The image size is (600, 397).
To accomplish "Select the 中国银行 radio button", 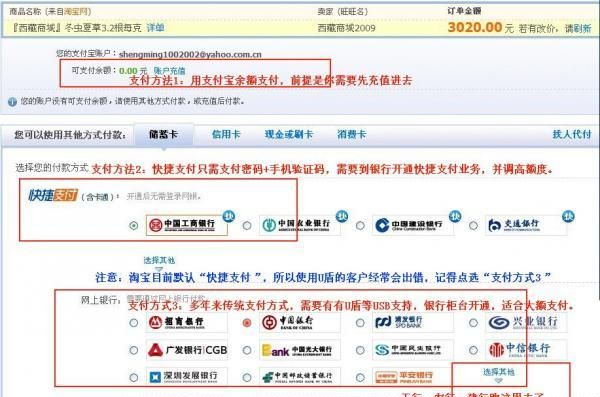I will tap(247, 323).
